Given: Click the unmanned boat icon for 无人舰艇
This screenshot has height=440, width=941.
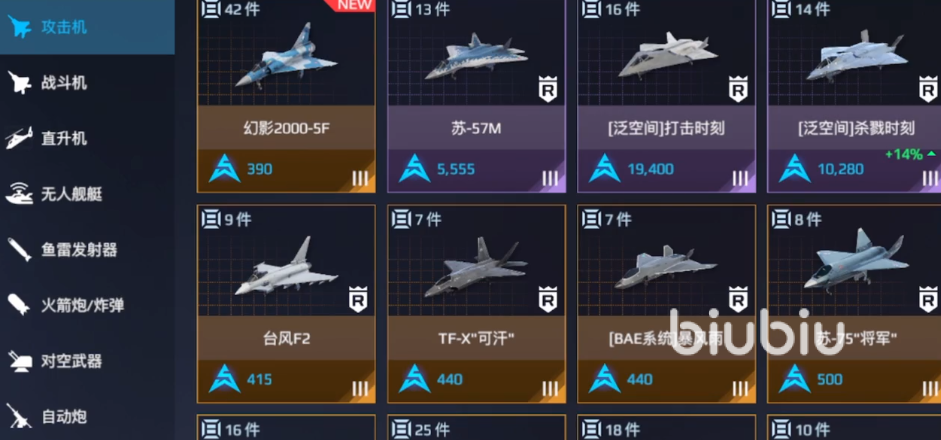Looking at the screenshot, I should pyautogui.click(x=19, y=194).
